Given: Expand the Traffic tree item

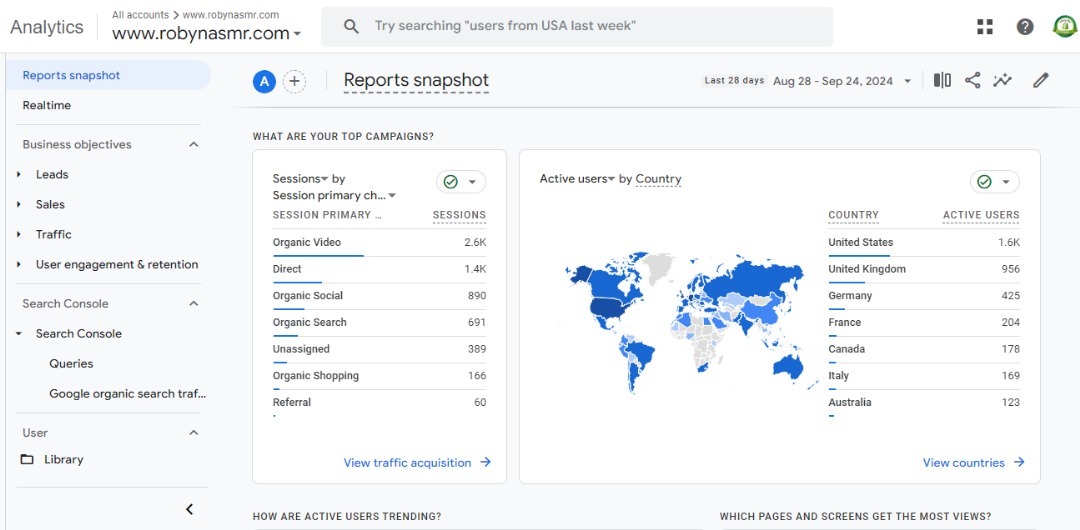Looking at the screenshot, I should tap(19, 235).
